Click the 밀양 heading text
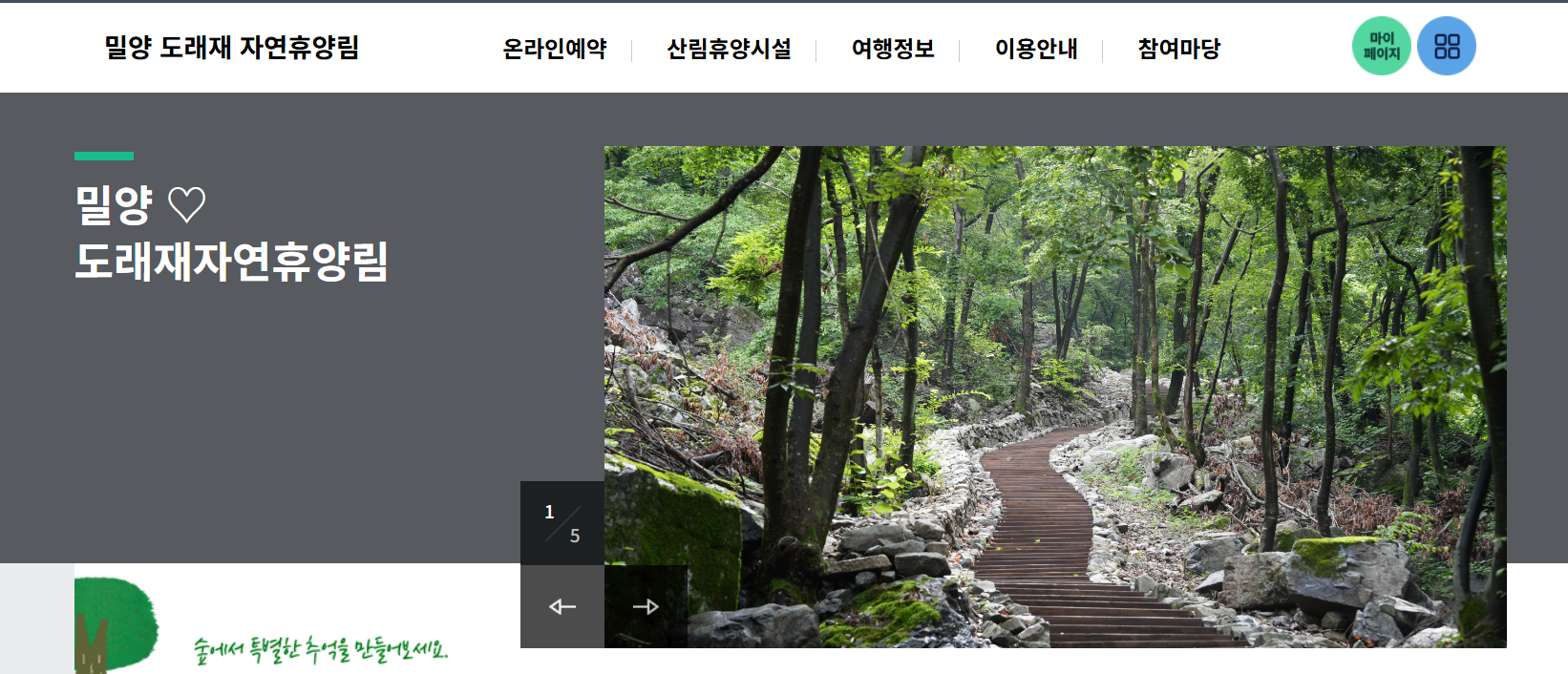Image resolution: width=1568 pixels, height=674 pixels. (x=114, y=204)
